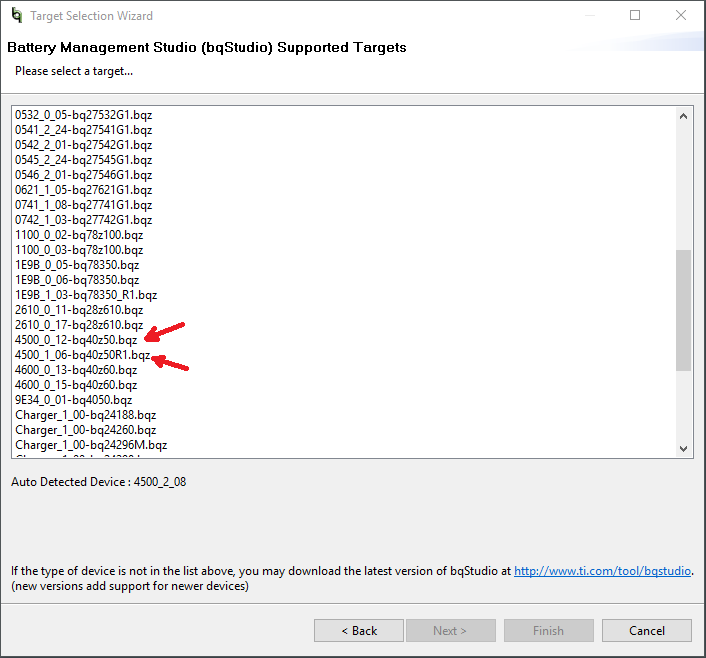Select 4500_1_06-bq40z50R1.bqz target
Screen dimensions: 706x658
point(82,355)
